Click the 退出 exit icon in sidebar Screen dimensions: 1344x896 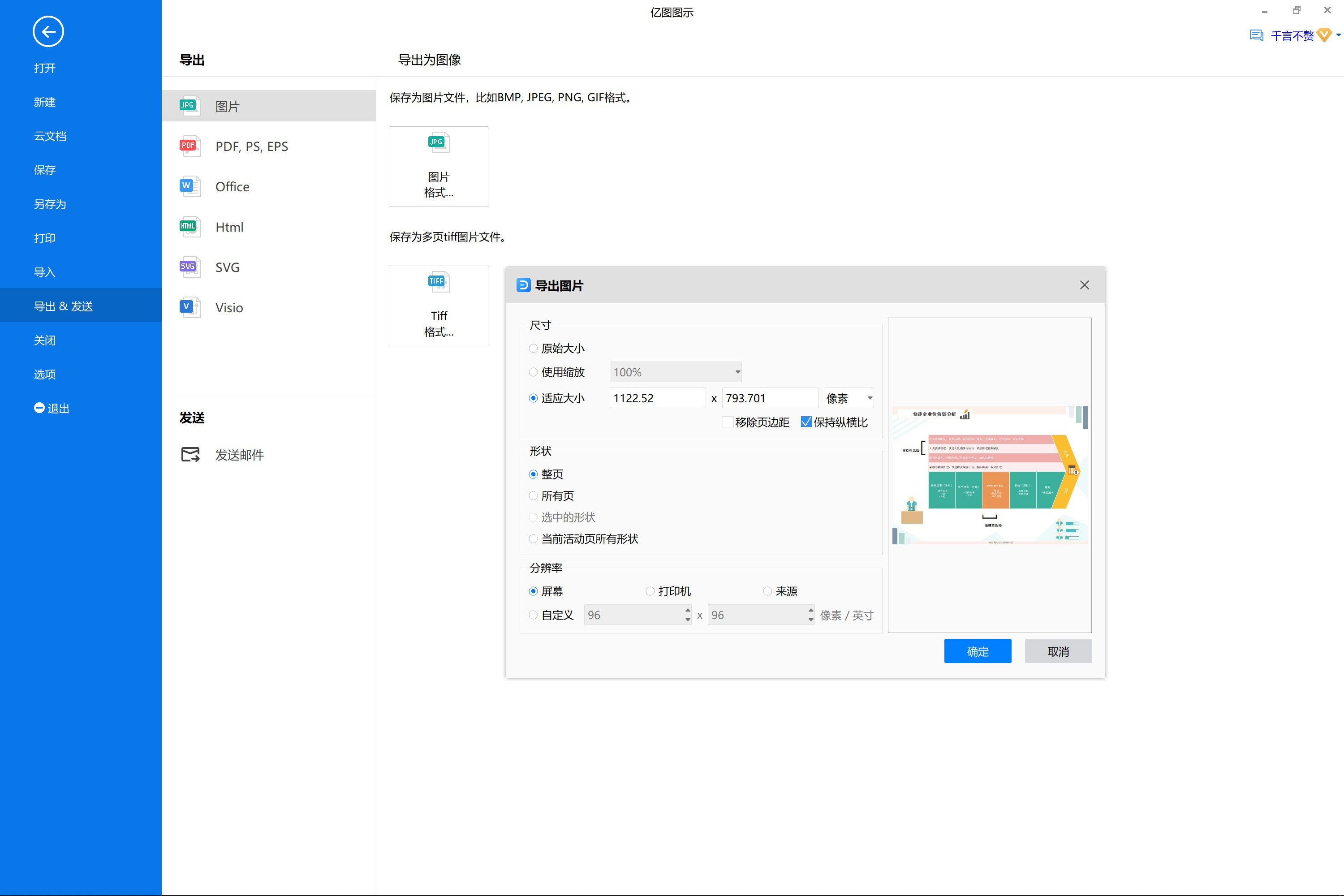click(x=39, y=408)
